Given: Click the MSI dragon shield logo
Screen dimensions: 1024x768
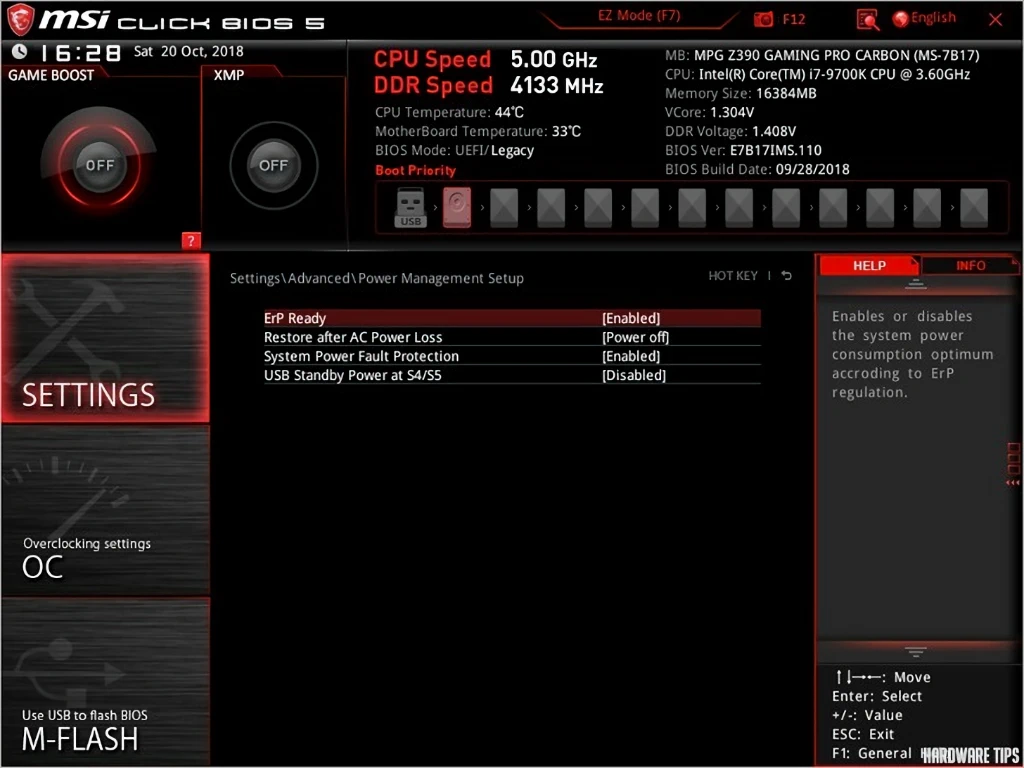Looking at the screenshot, I should 20,20.
